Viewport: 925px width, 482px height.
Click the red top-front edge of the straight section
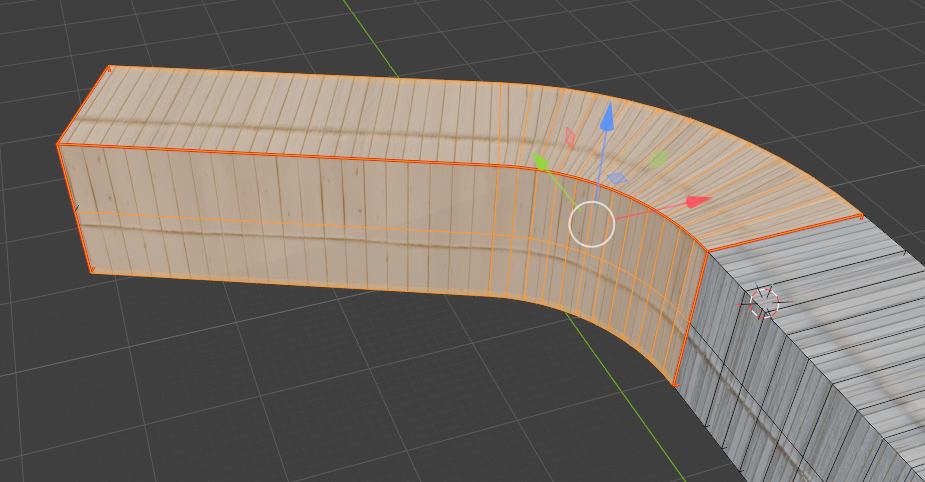[x=300, y=157]
